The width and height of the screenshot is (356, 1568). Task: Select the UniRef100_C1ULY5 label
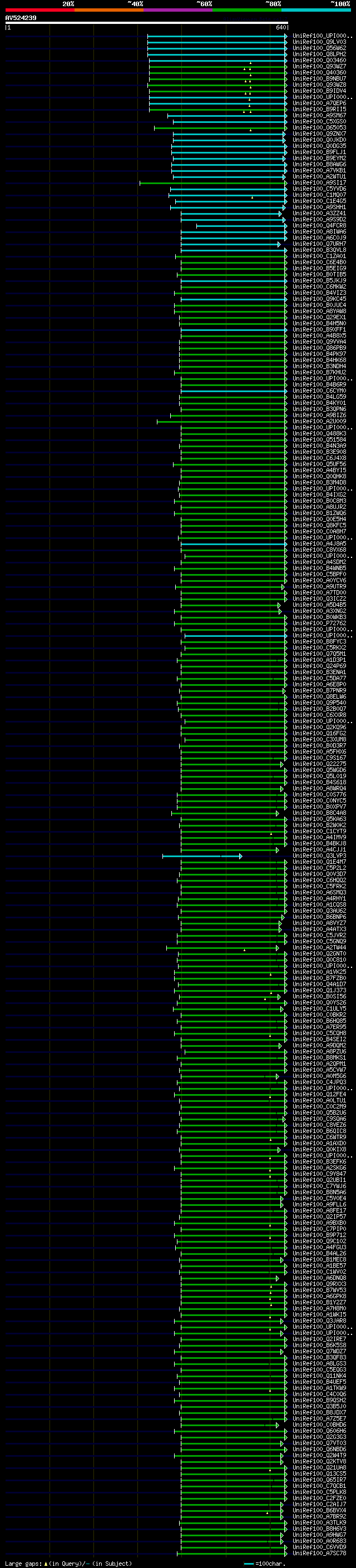pyautogui.click(x=319, y=1008)
